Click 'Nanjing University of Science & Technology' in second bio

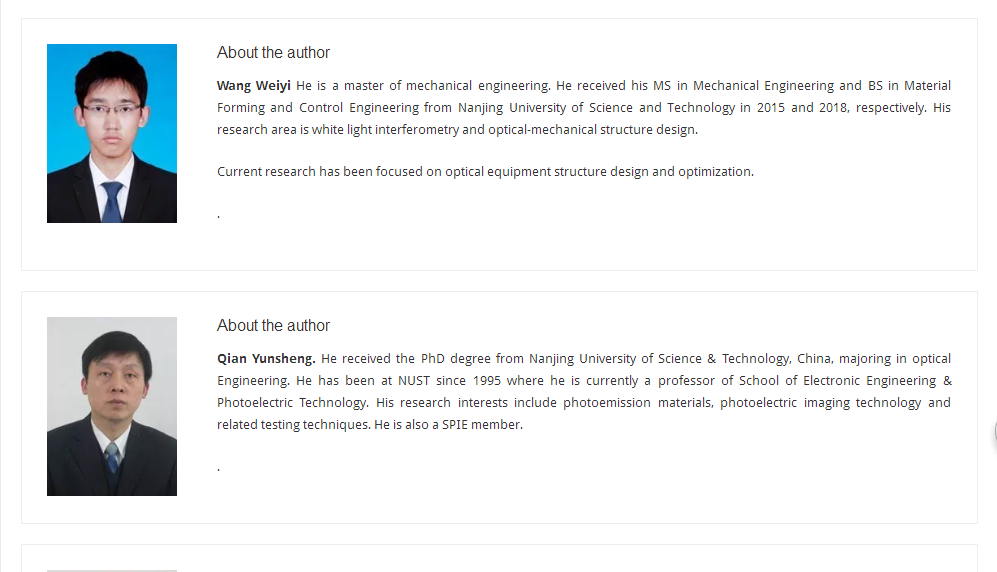pos(659,359)
